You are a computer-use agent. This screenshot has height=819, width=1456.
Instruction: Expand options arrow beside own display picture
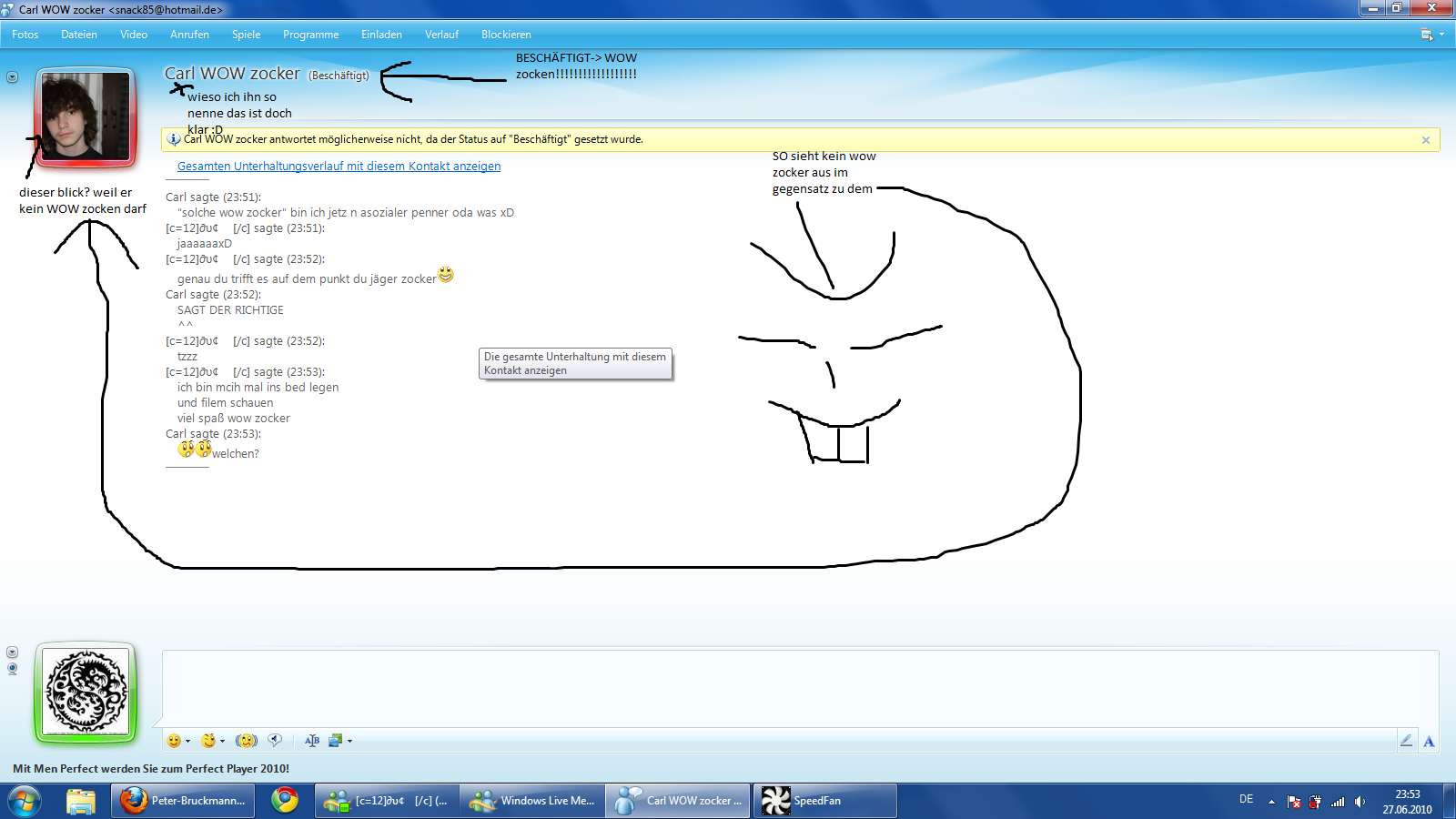[12, 652]
